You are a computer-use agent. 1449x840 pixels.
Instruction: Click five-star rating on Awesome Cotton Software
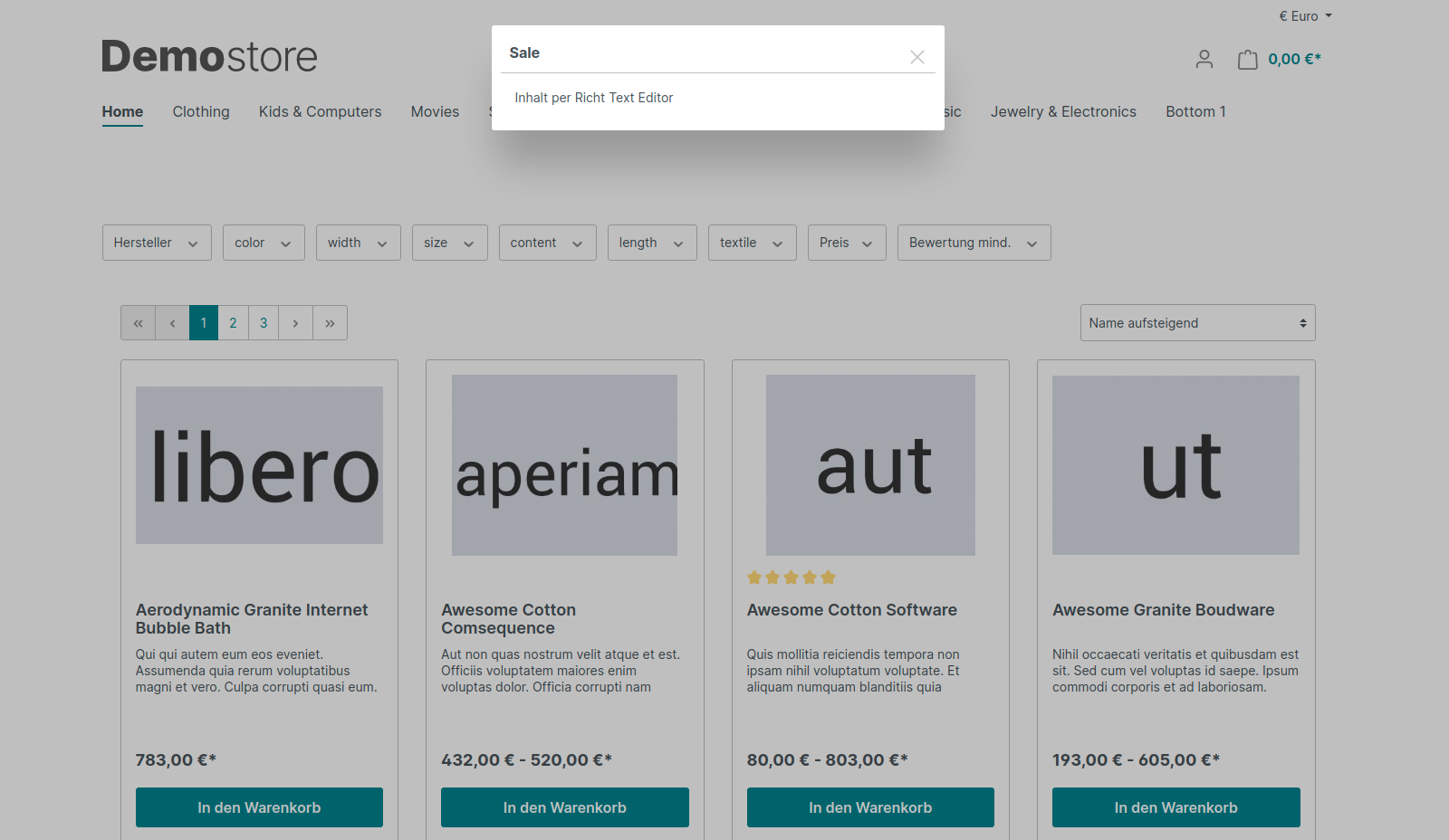point(791,577)
